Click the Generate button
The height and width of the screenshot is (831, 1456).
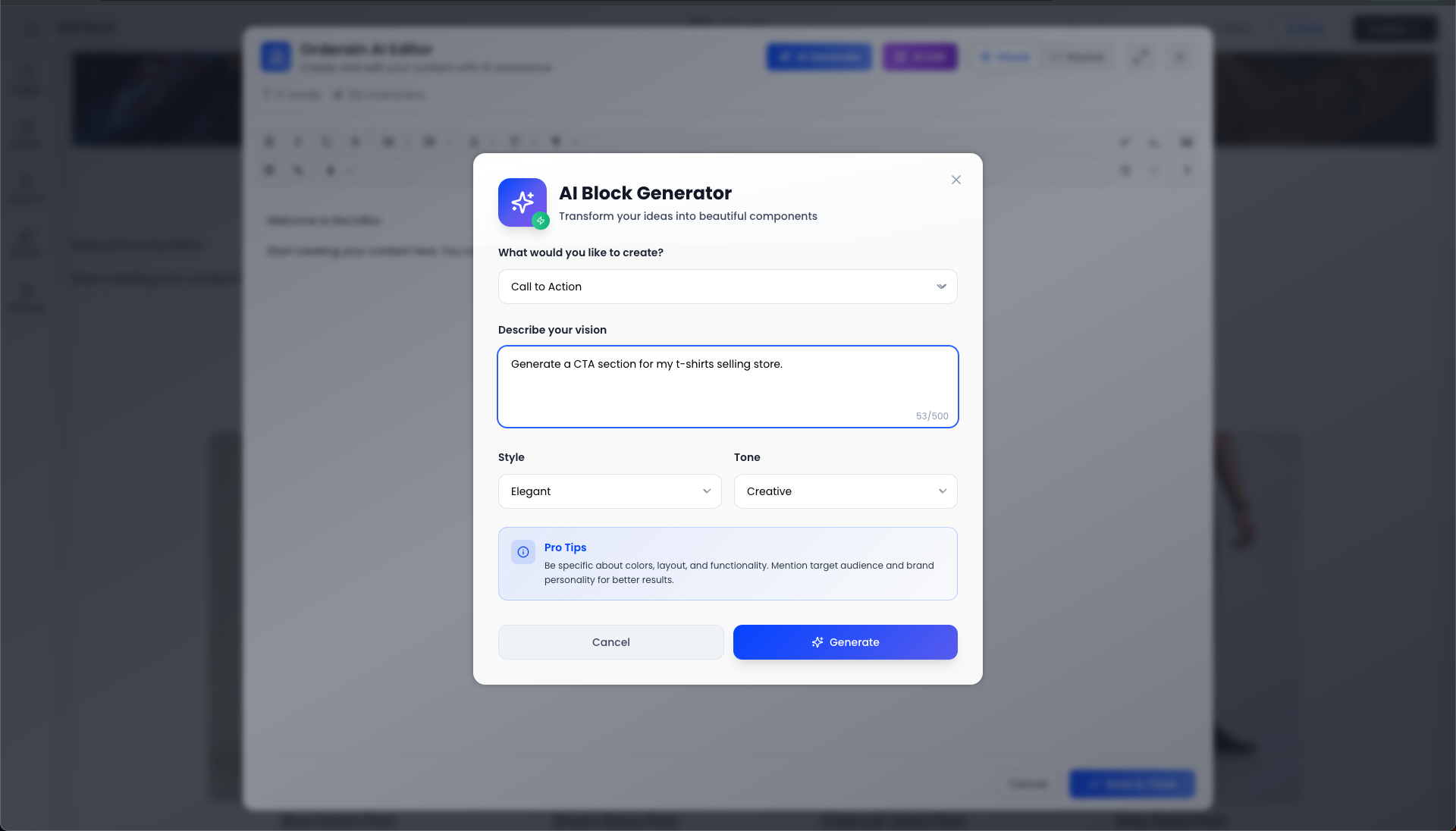[845, 642]
